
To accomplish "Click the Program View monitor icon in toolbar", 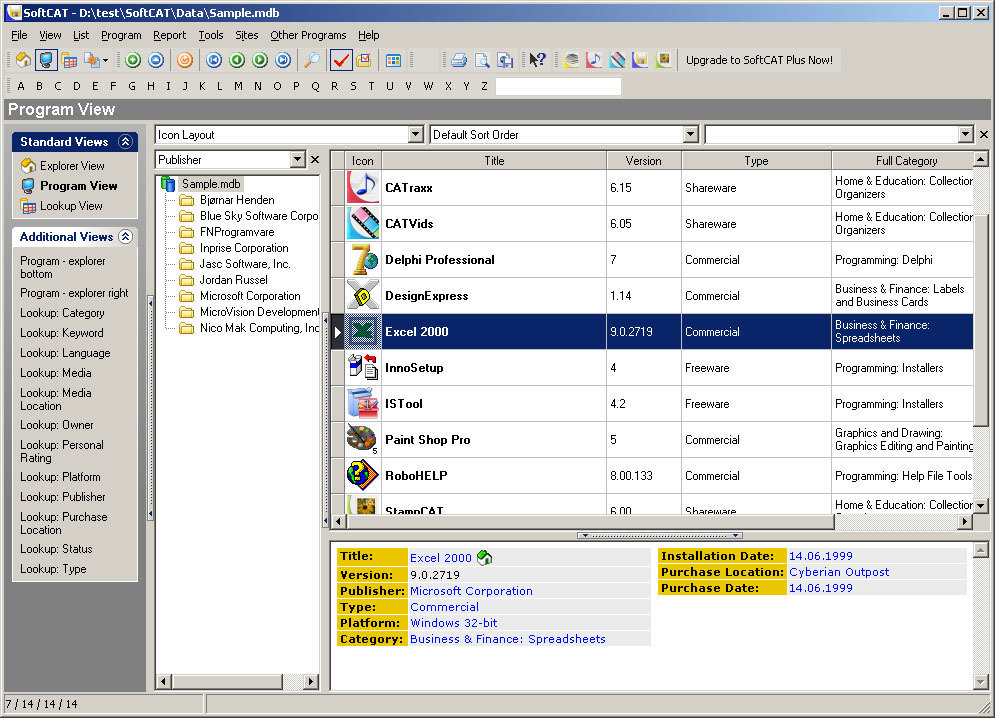I will (46, 60).
